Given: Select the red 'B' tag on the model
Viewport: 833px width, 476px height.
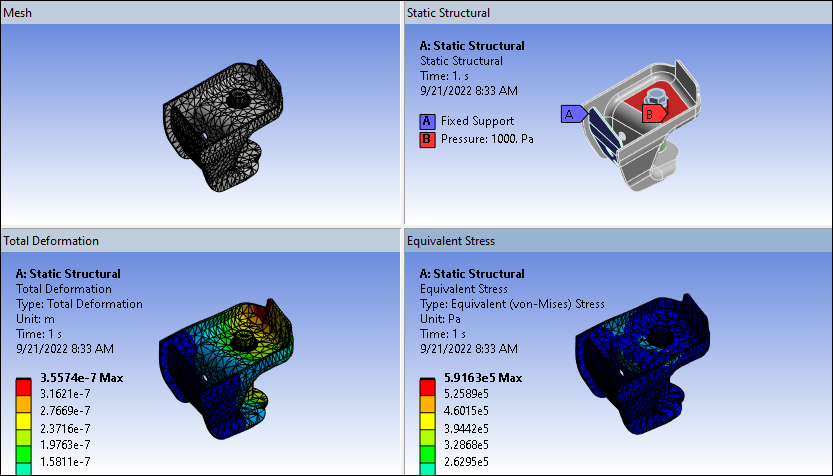Looking at the screenshot, I should pyautogui.click(x=654, y=114).
